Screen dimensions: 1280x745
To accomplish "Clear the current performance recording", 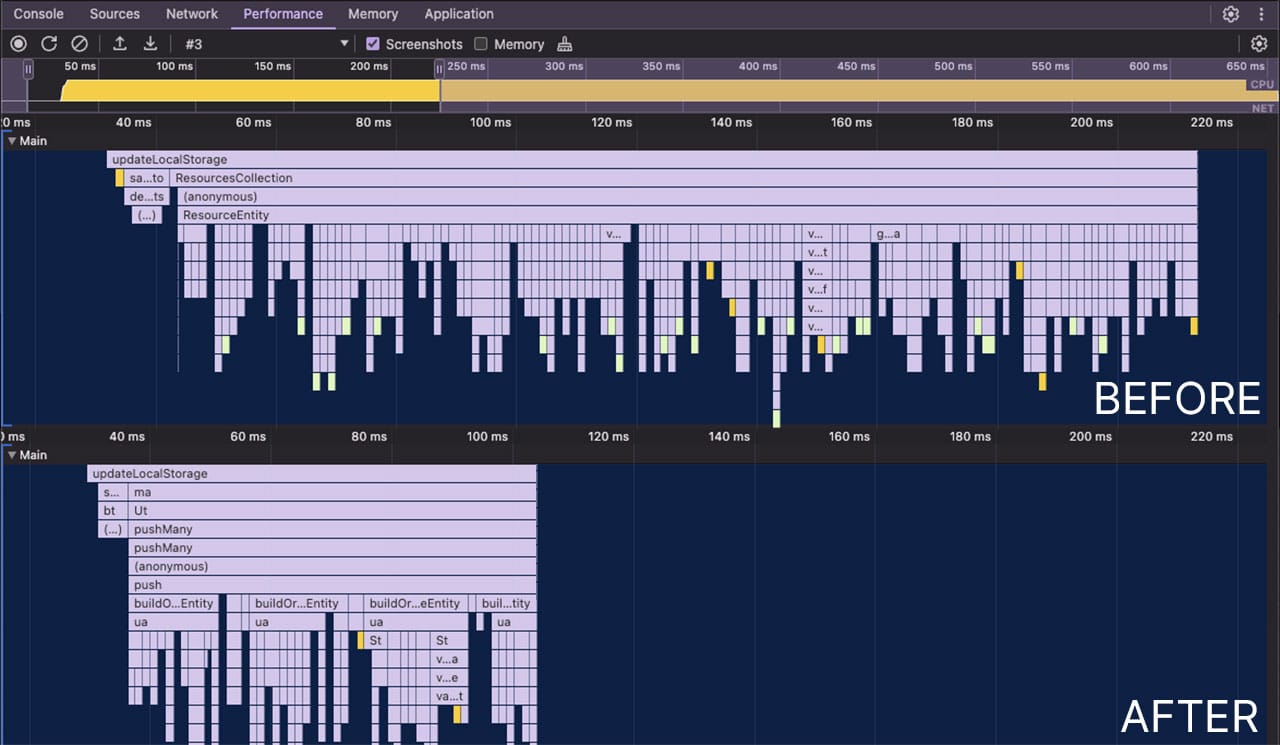I will tap(79, 44).
